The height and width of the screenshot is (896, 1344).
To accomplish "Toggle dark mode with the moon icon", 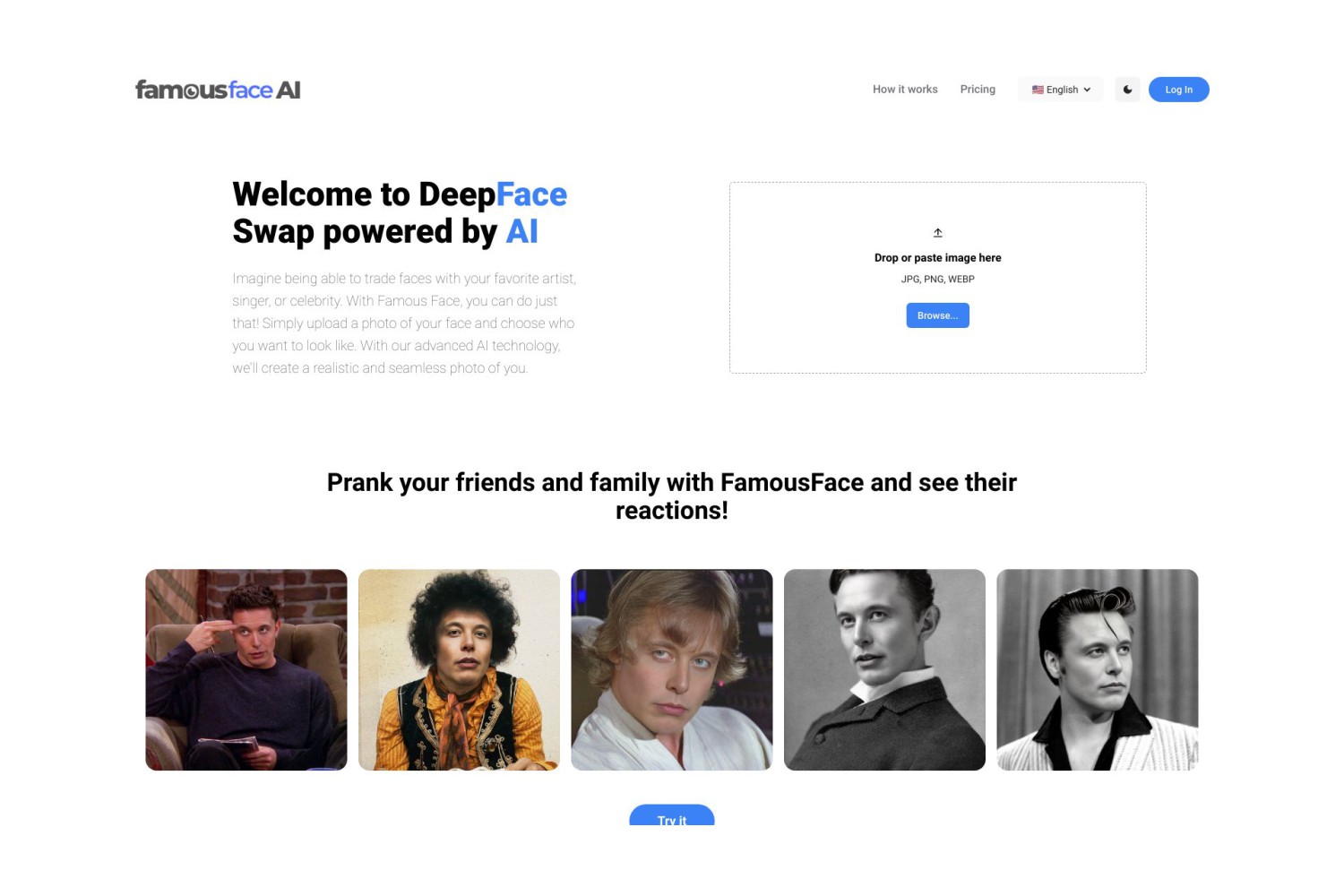I will point(1127,90).
